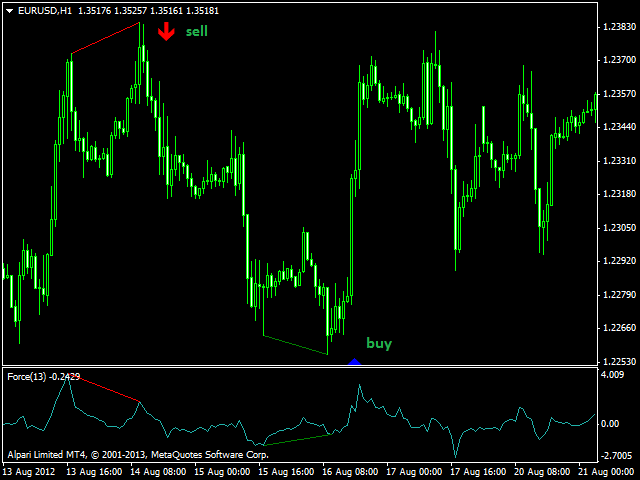Click the '17 Aug 16:00' time axis label

tap(478, 472)
